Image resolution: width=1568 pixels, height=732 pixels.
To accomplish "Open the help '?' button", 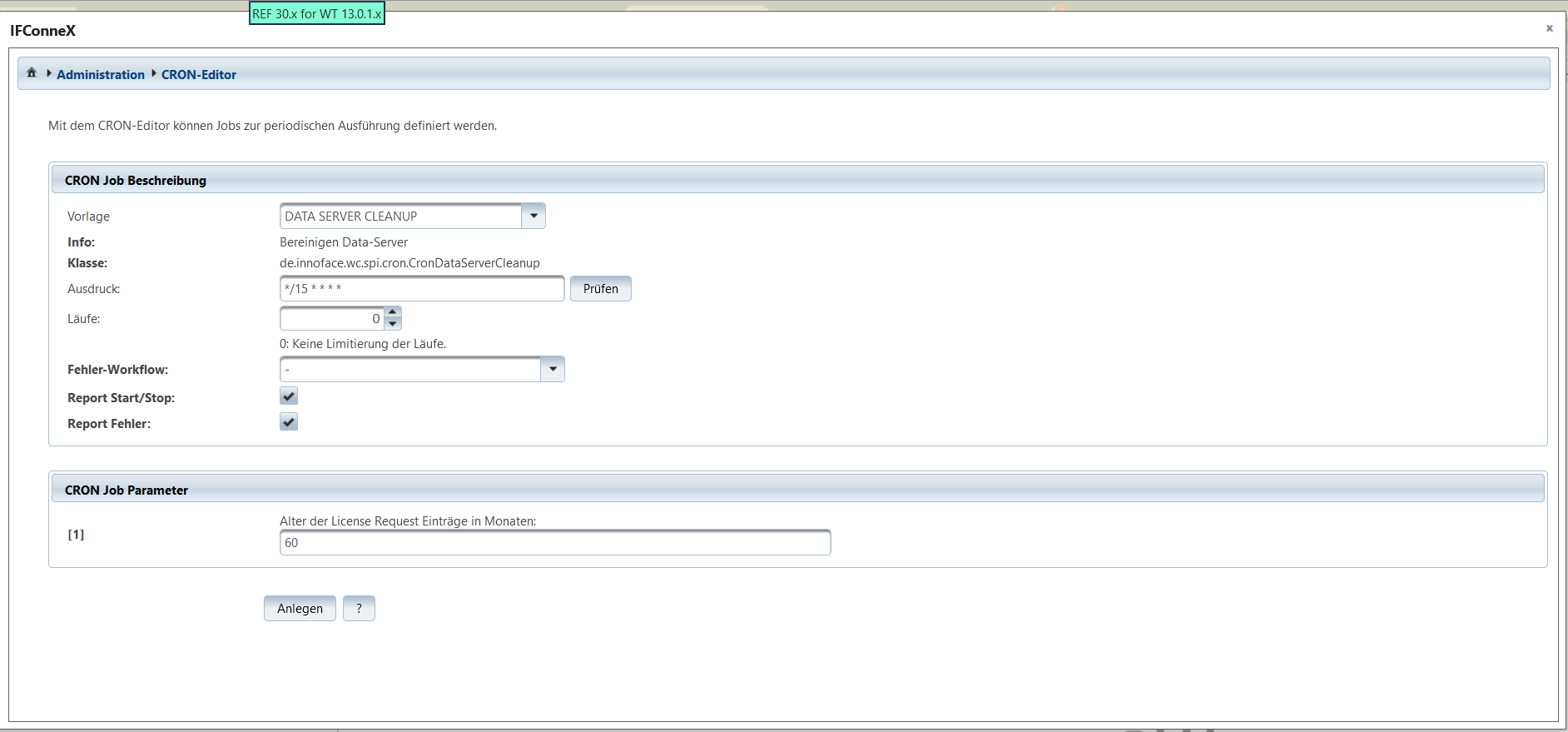I will (359, 609).
